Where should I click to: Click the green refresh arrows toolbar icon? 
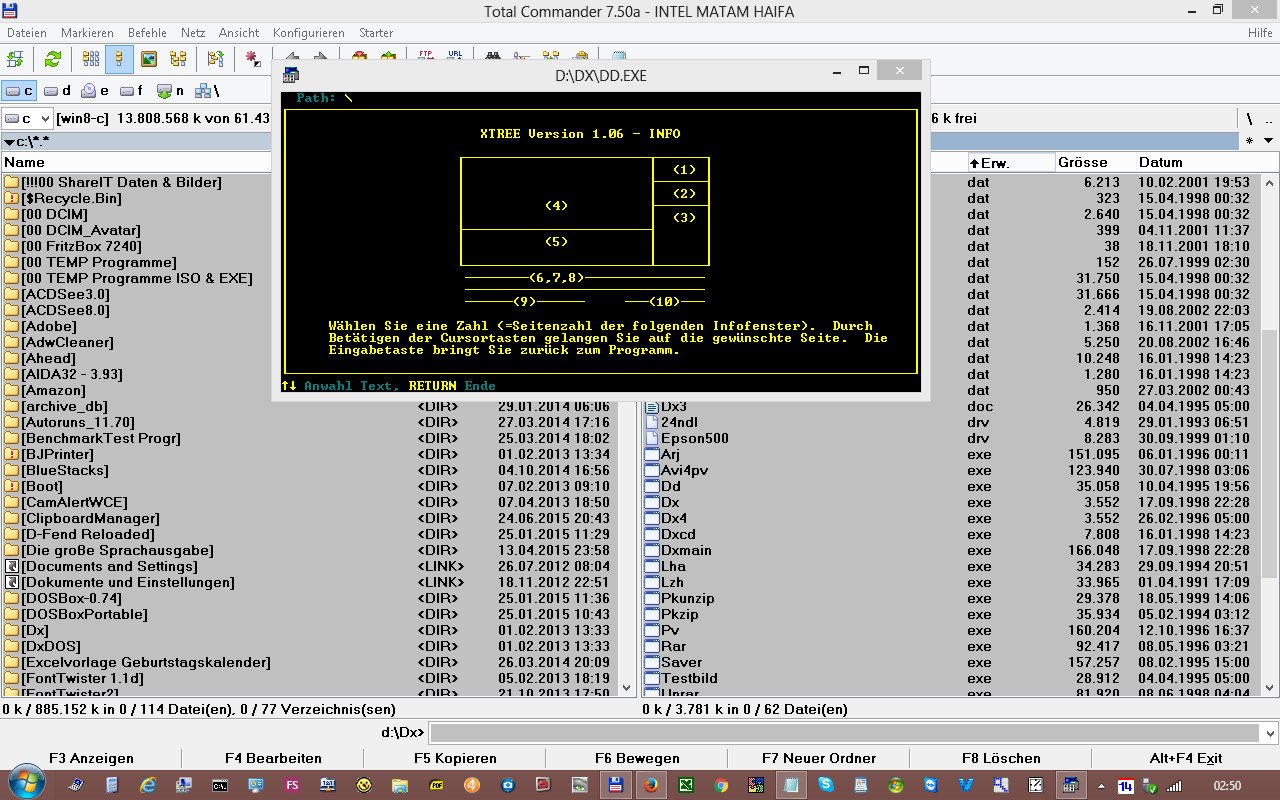click(x=52, y=59)
